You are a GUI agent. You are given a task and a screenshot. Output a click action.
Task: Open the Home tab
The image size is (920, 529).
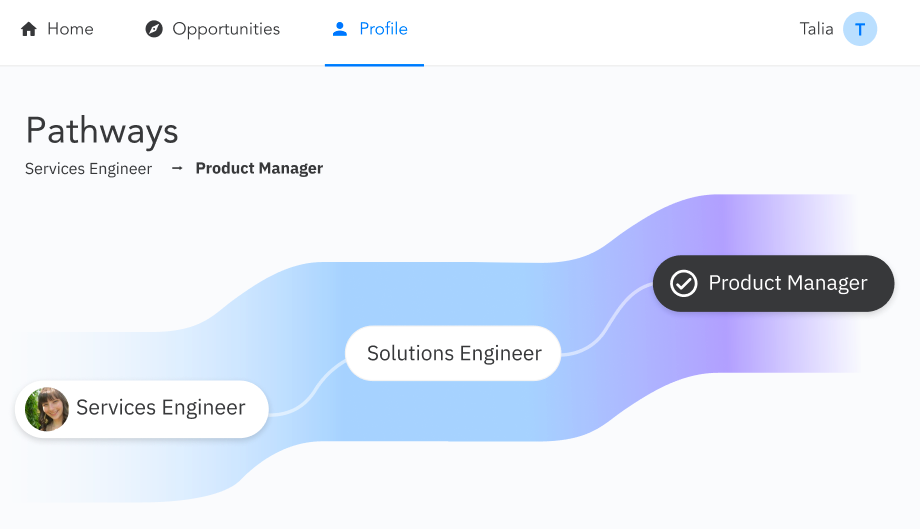pyautogui.click(x=70, y=29)
